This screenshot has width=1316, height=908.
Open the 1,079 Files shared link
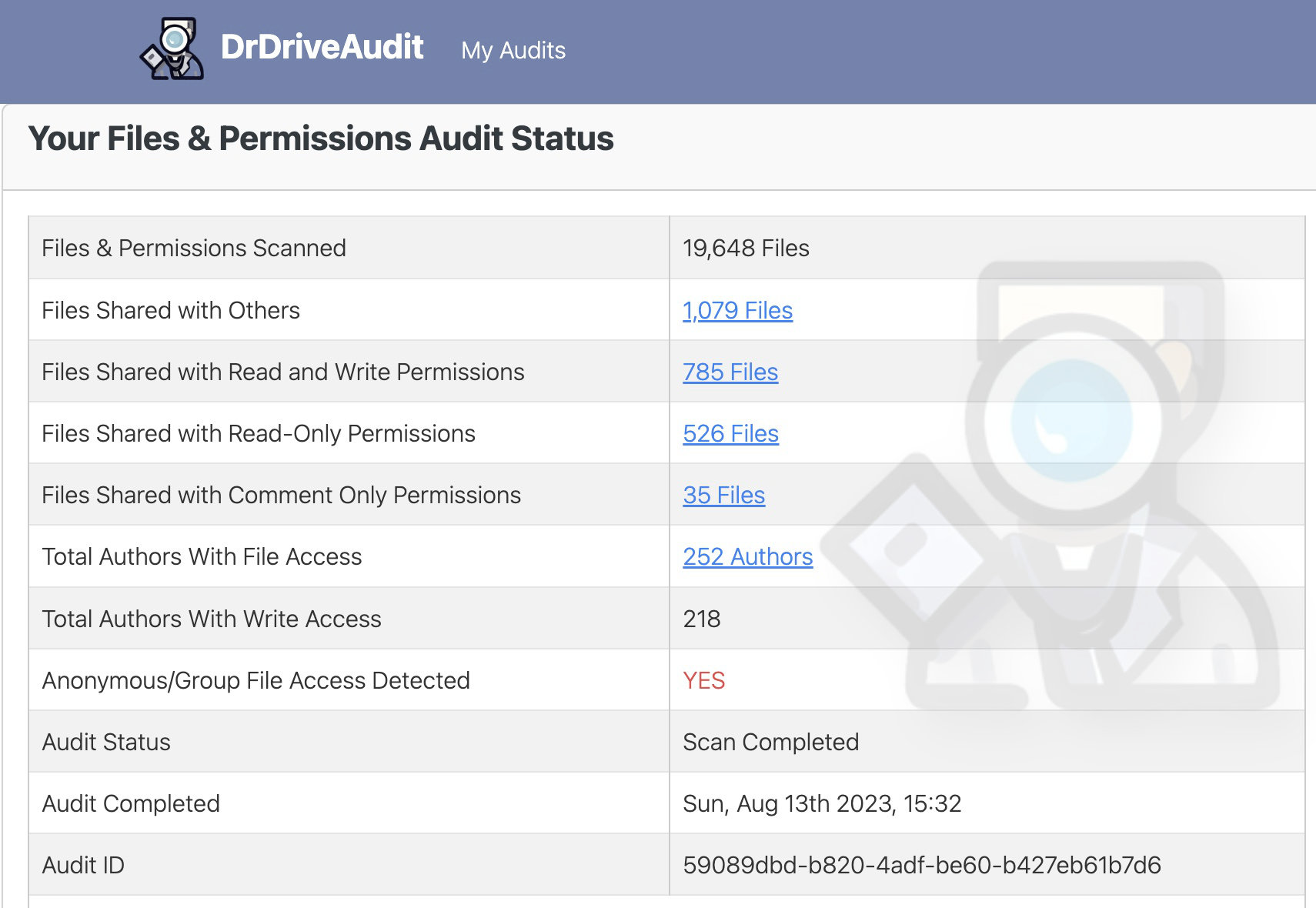tap(737, 310)
